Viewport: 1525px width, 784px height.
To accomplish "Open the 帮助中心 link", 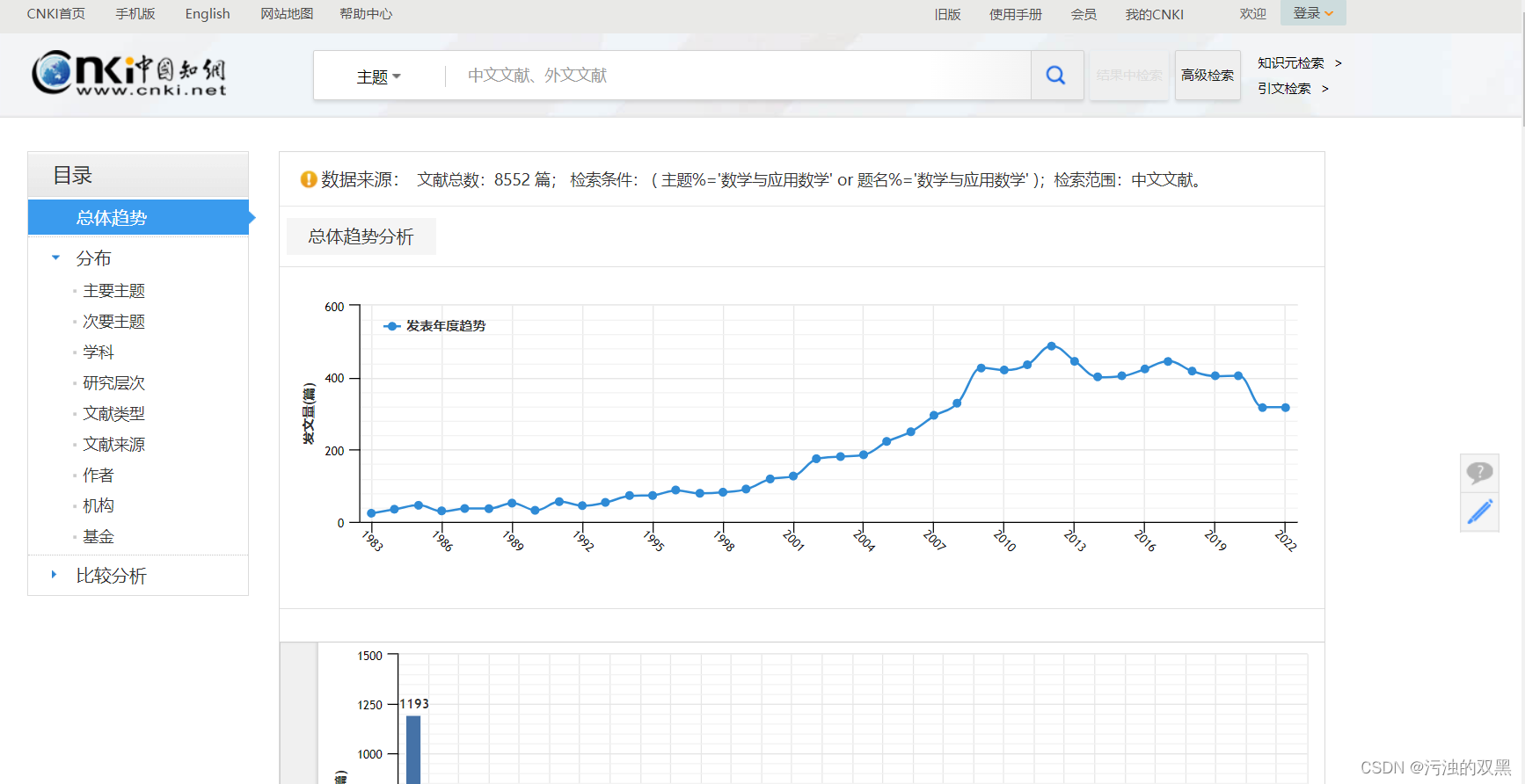I will tap(366, 14).
